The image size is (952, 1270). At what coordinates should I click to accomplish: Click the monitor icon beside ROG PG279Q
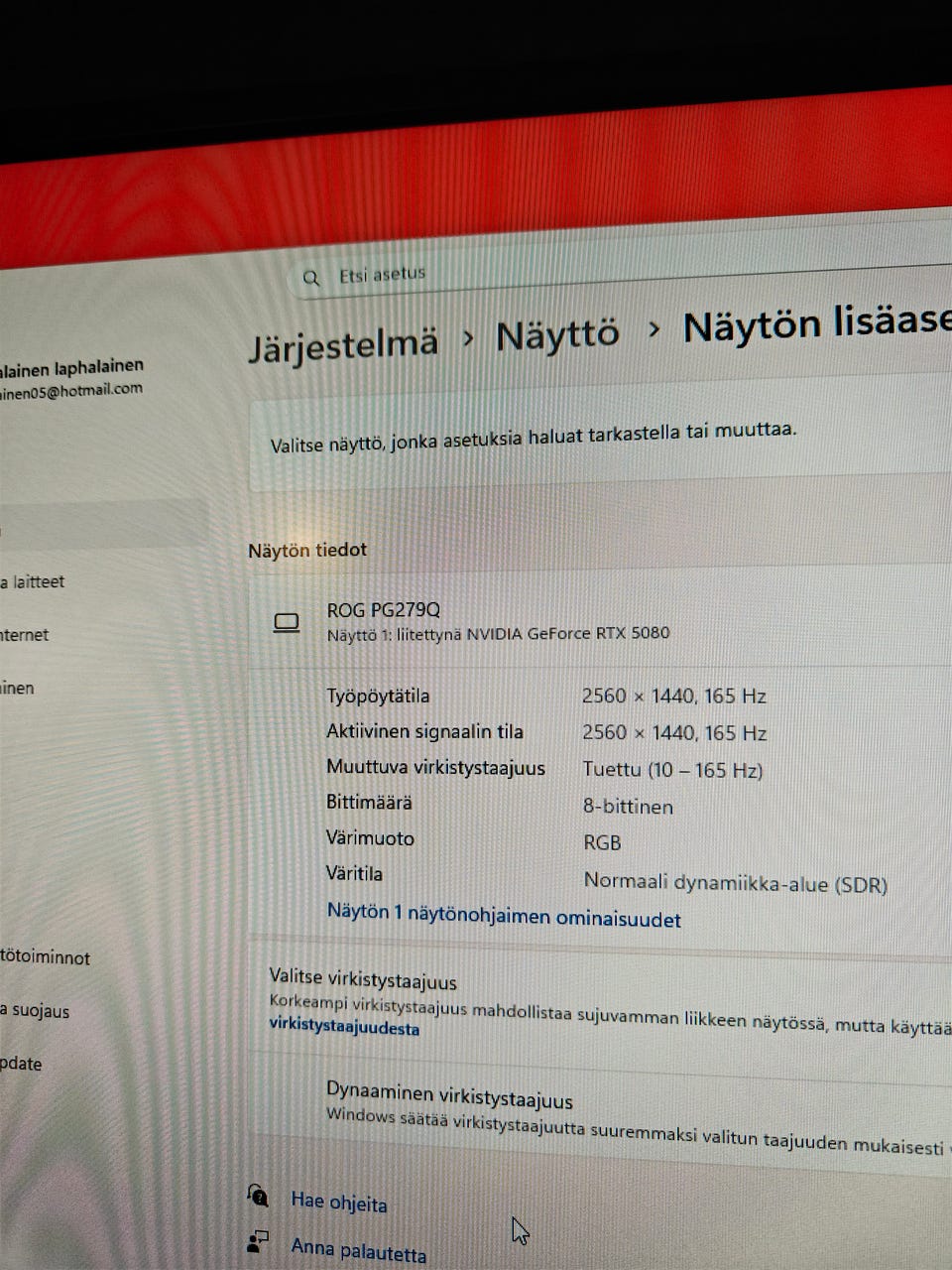[287, 623]
